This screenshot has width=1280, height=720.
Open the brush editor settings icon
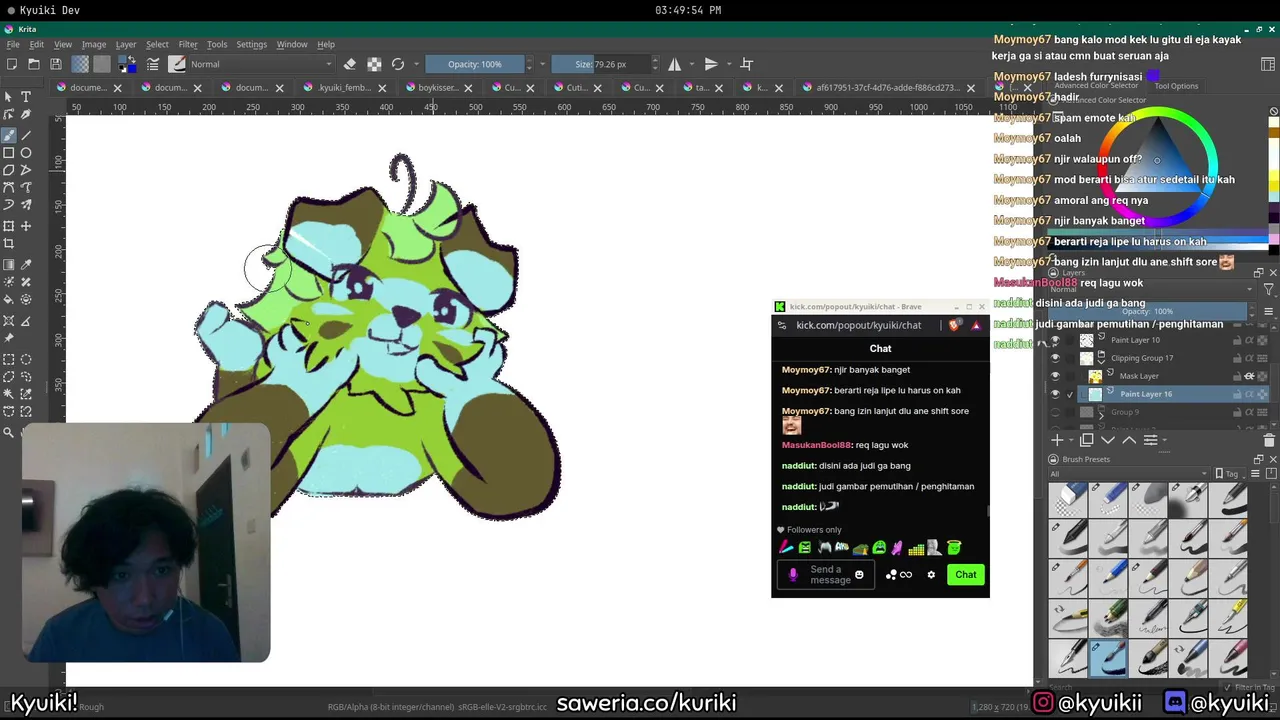(x=153, y=64)
